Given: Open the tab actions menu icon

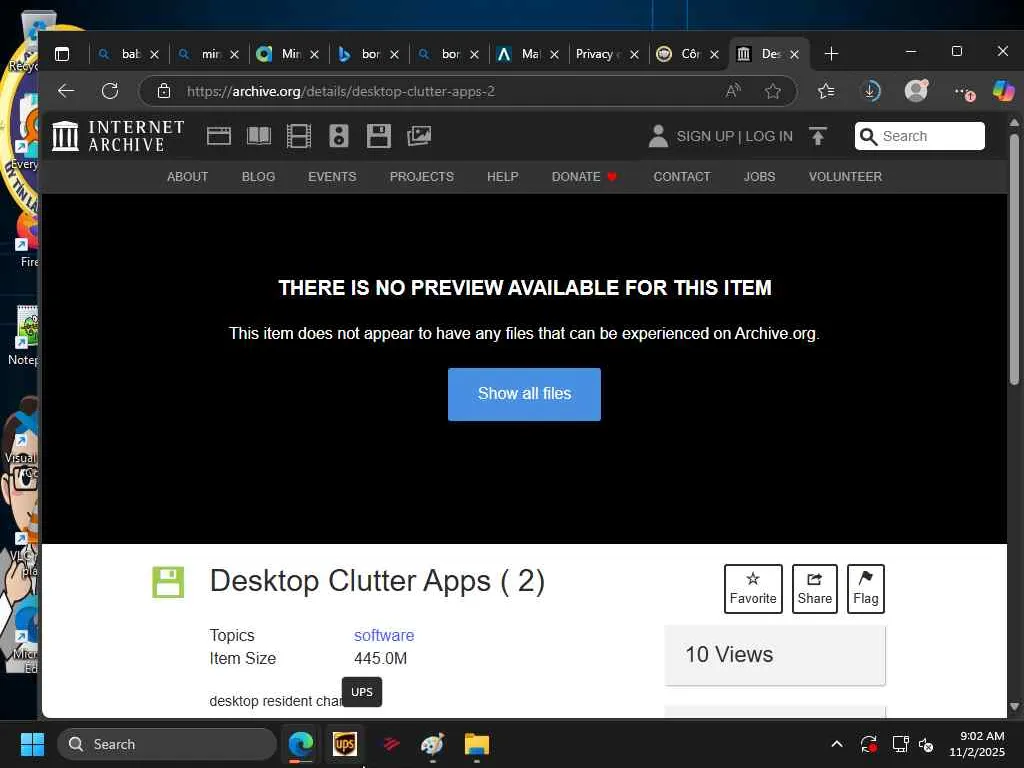Looking at the screenshot, I should click(62, 54).
